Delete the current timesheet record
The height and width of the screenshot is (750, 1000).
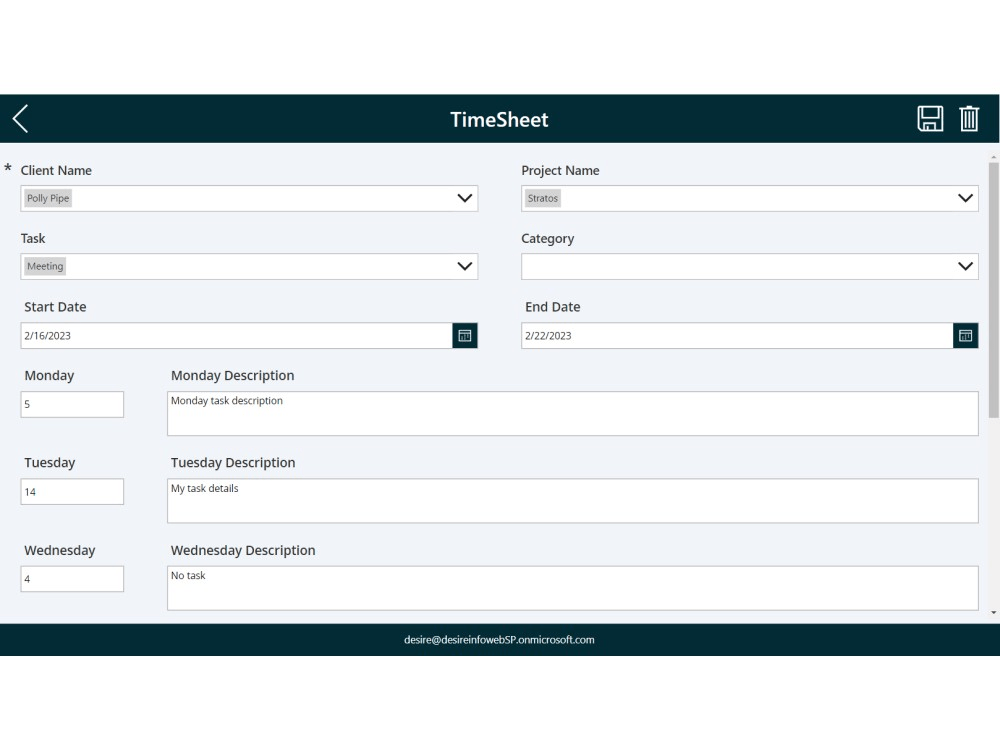coord(968,118)
